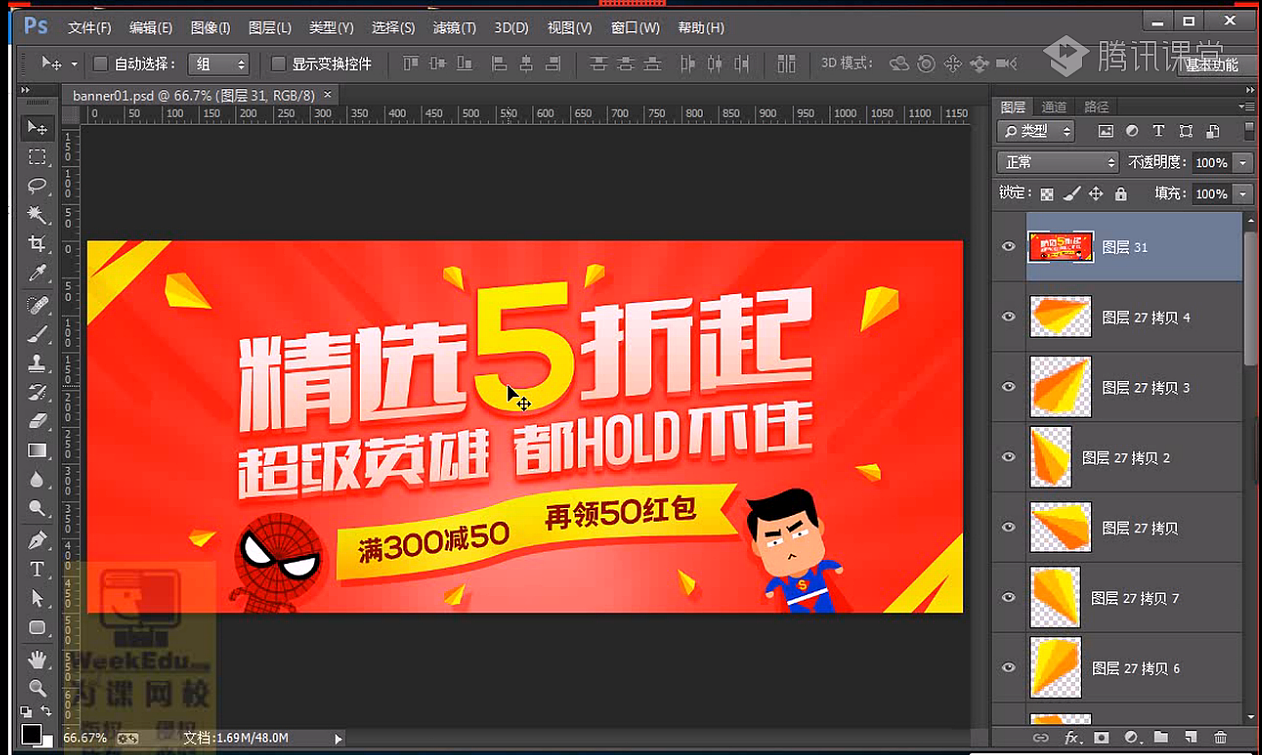Select the Rectangular Marquee tool
The width and height of the screenshot is (1262, 755).
(x=38, y=157)
